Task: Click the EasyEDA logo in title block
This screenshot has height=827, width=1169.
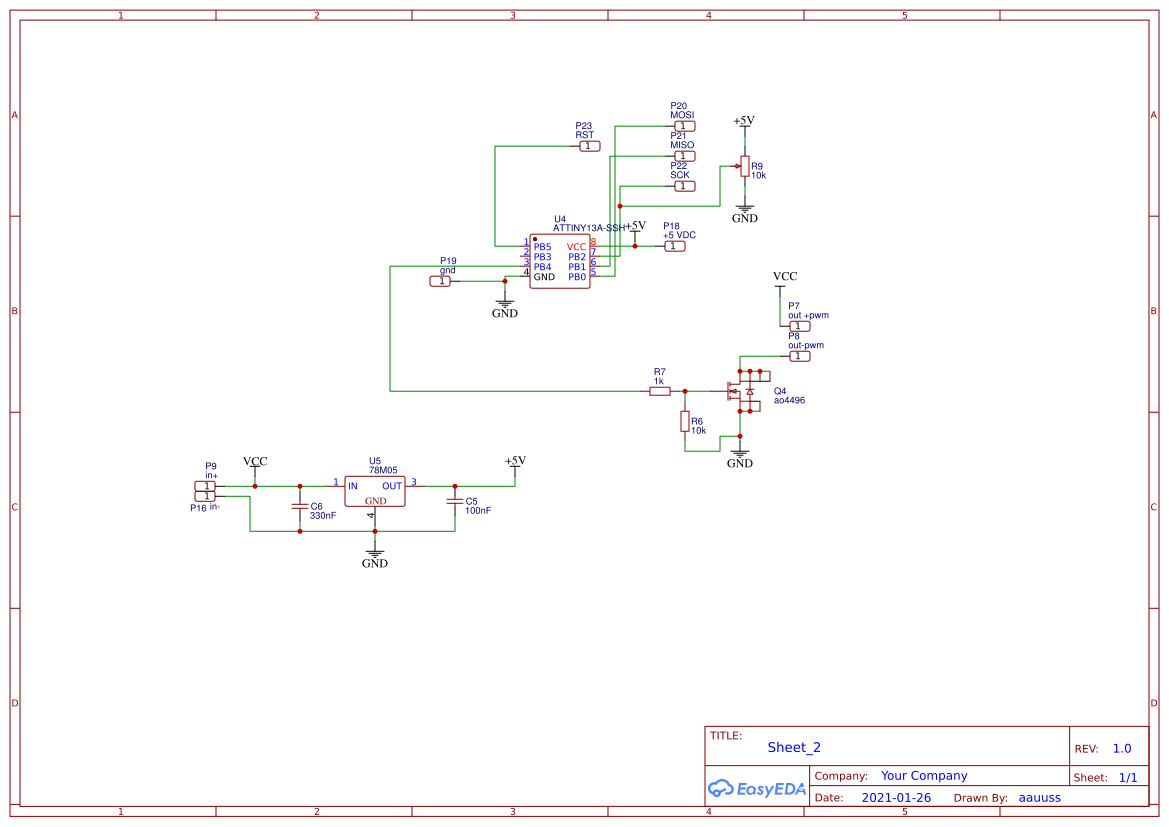Action: coord(757,789)
